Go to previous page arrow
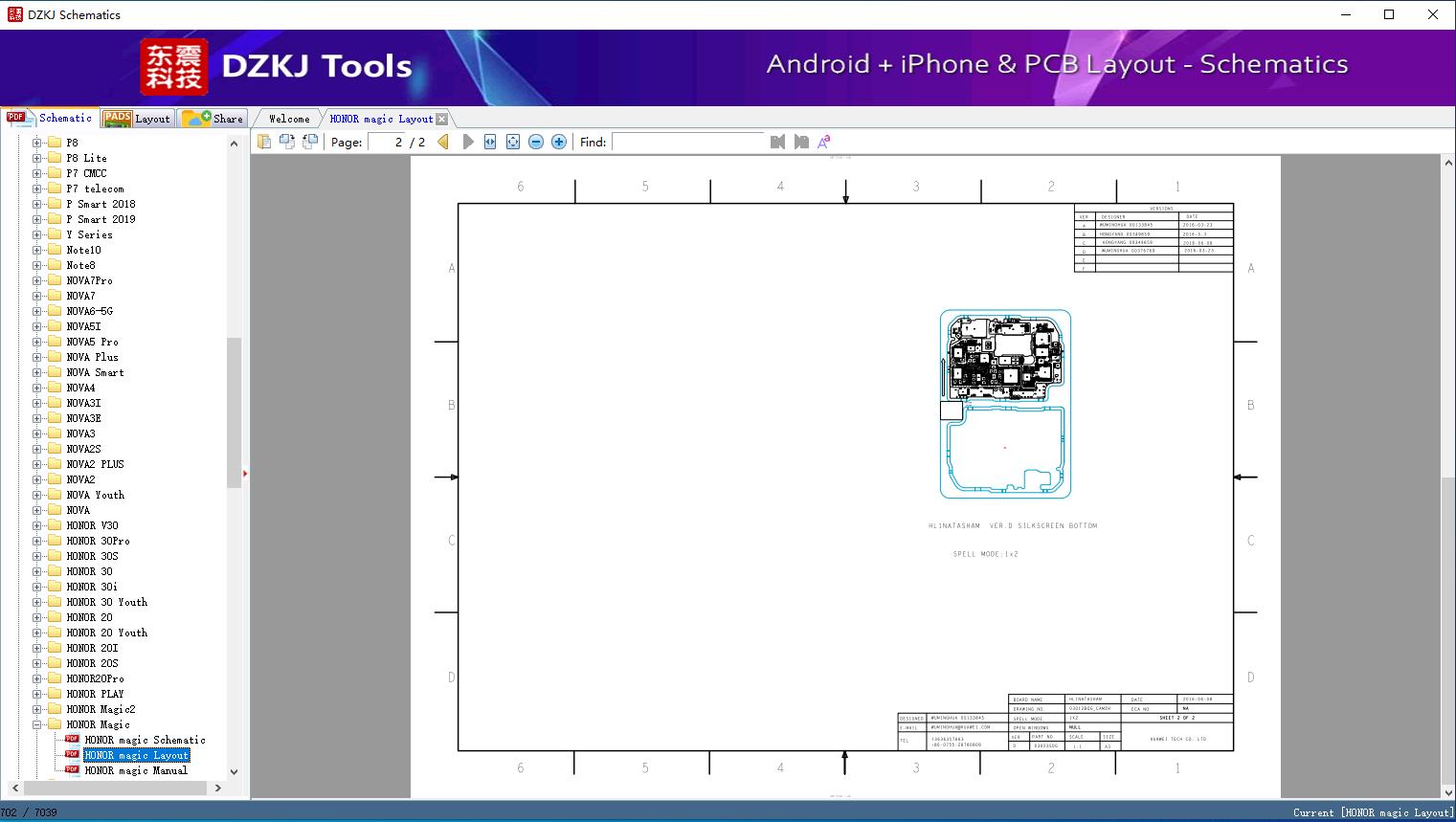The height and width of the screenshot is (822, 1456). 443,142
